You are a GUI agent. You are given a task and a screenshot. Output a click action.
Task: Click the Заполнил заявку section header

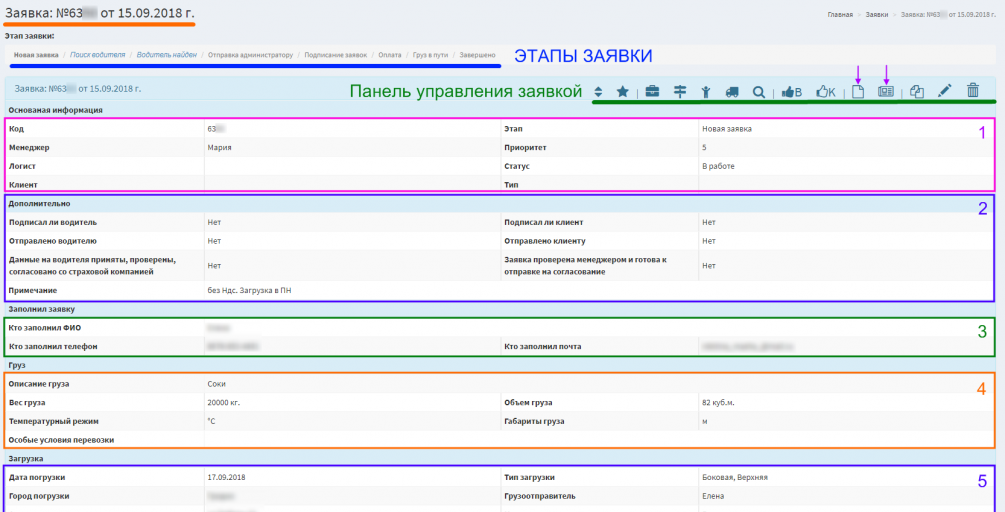42,309
